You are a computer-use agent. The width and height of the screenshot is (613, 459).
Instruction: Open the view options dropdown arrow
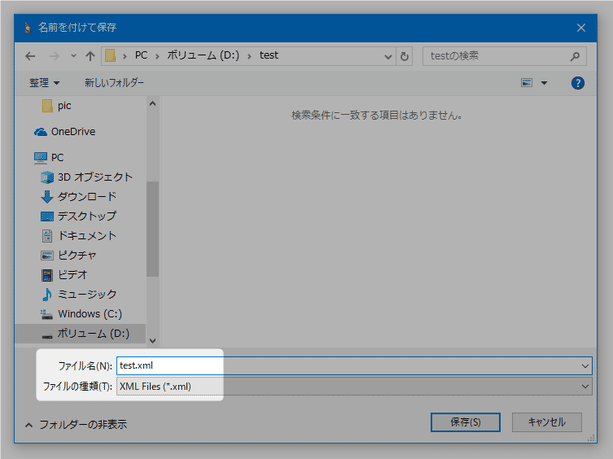tap(544, 83)
